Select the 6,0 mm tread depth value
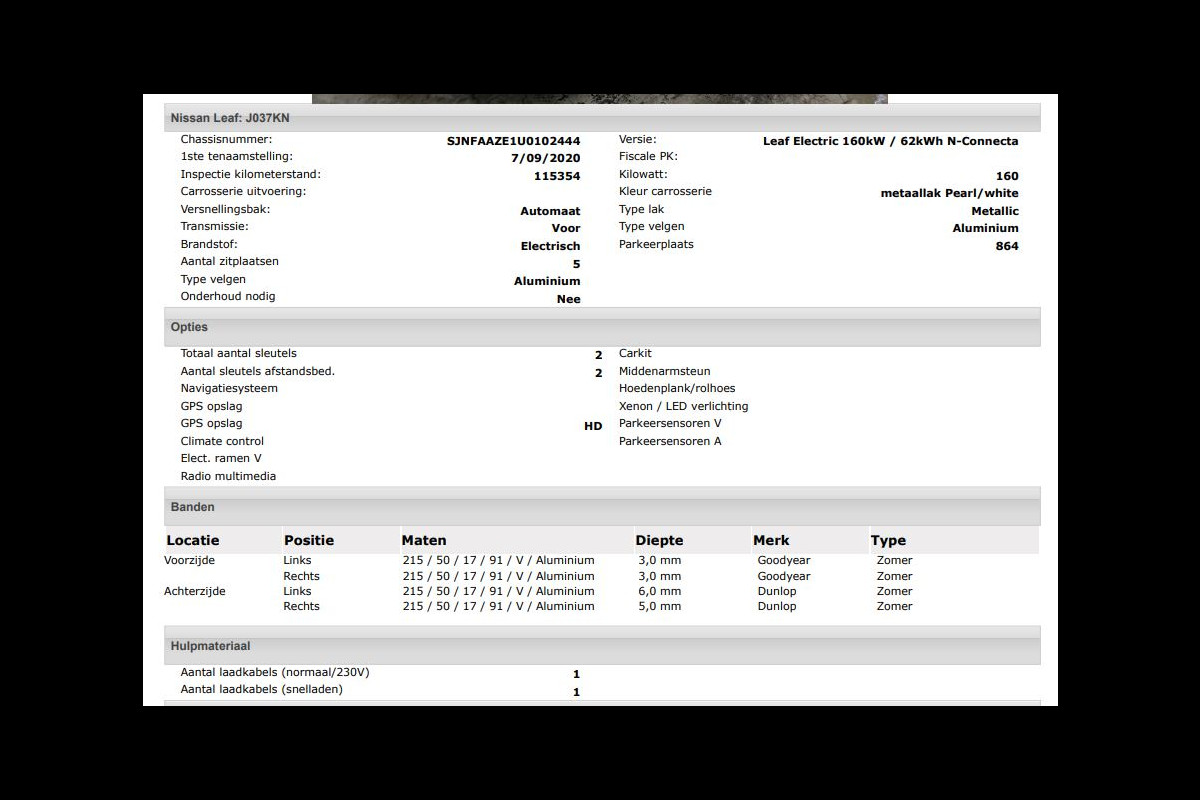 [660, 591]
